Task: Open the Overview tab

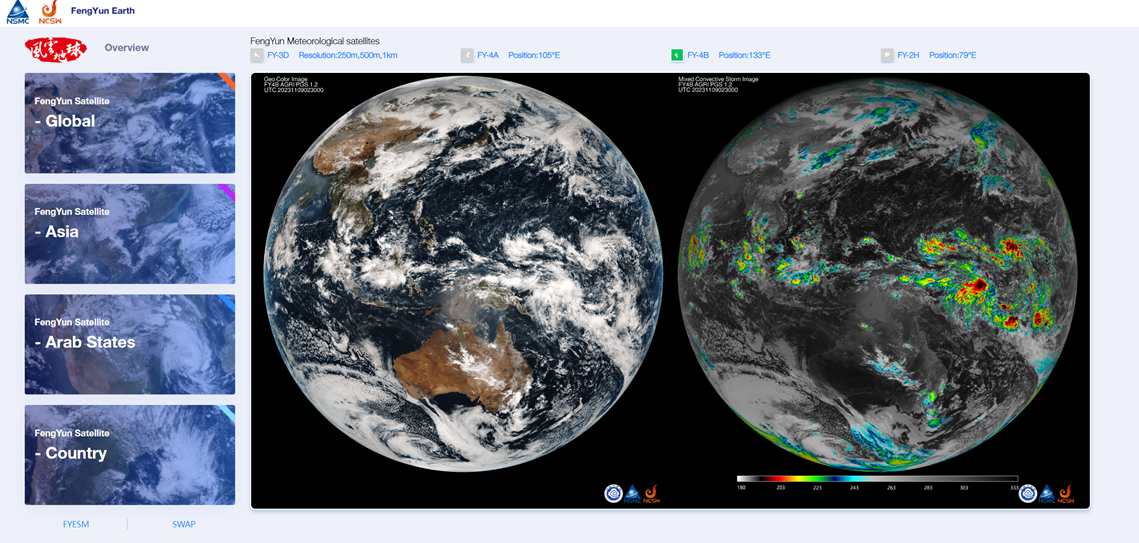Action: point(127,48)
